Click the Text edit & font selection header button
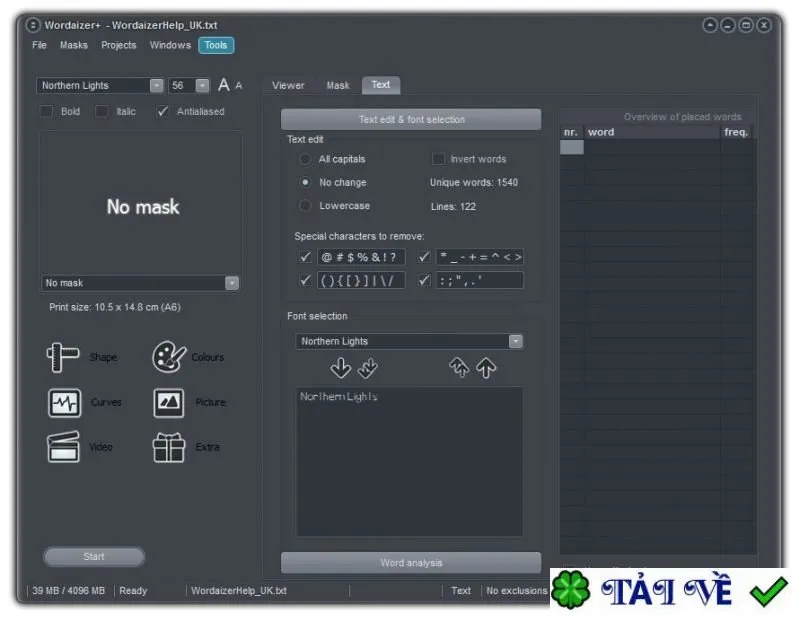The width and height of the screenshot is (800, 621). (411, 119)
